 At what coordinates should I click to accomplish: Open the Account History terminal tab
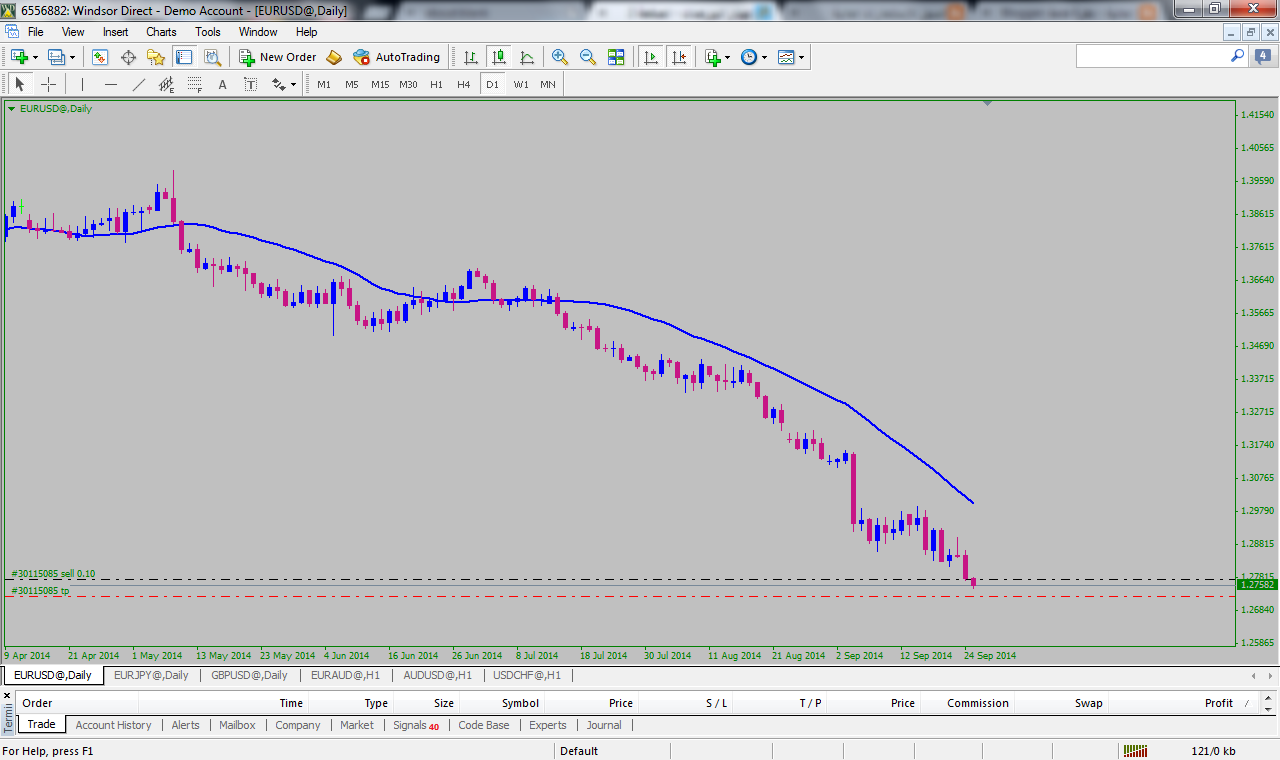coord(114,725)
